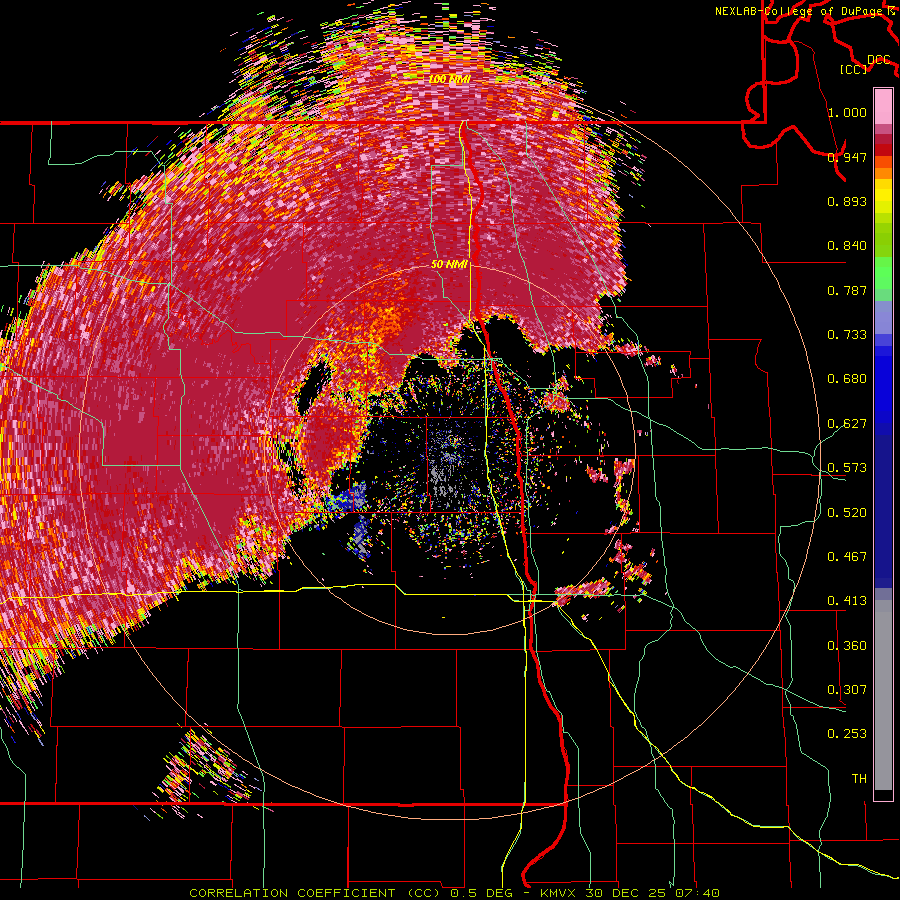Click the DCC label above the color scale
The height and width of the screenshot is (900, 900).
coord(878,59)
